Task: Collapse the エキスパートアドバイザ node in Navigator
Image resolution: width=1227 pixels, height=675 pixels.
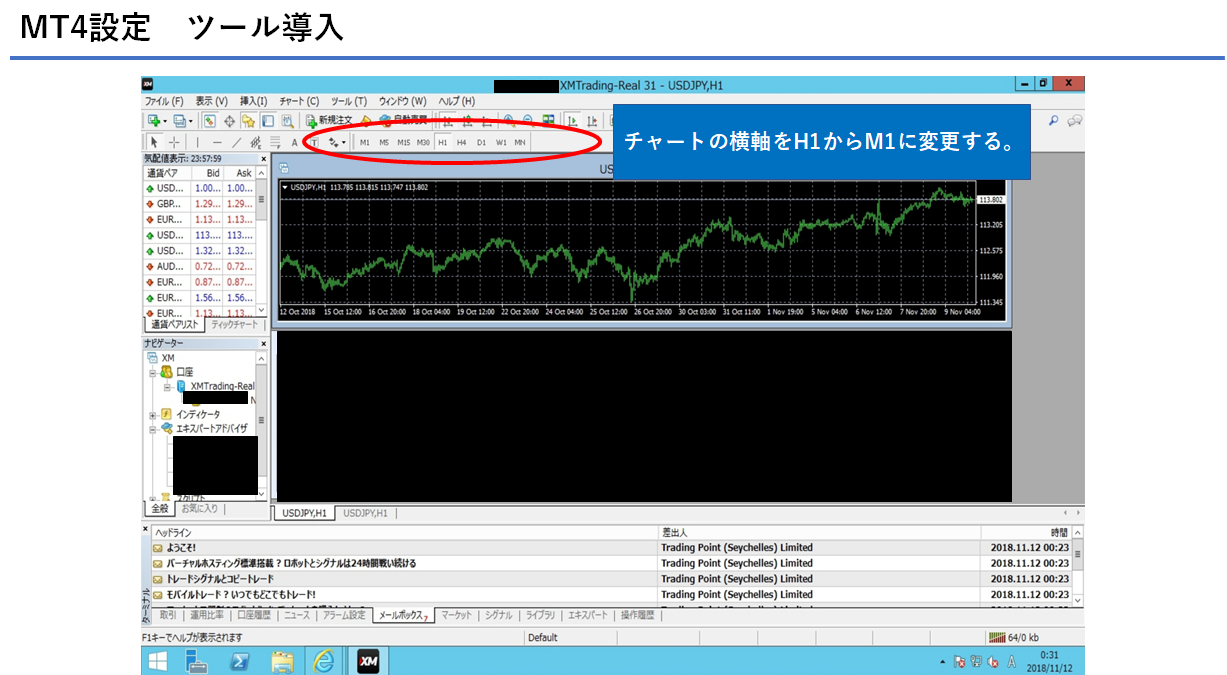Action: 153,429
